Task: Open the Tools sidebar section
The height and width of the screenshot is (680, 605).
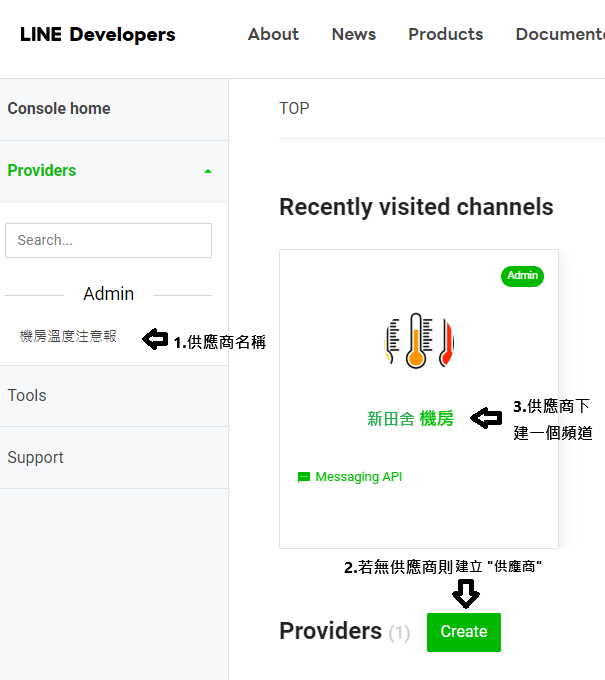Action: 27,396
